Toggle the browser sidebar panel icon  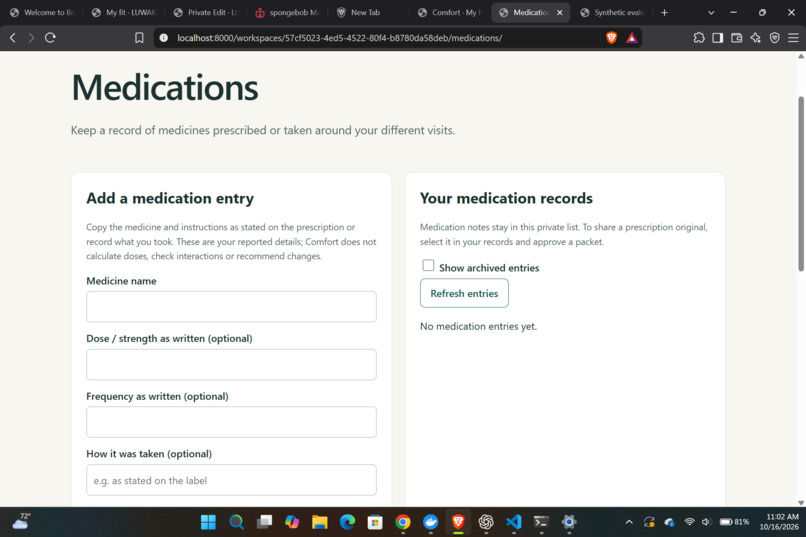[x=718, y=38]
